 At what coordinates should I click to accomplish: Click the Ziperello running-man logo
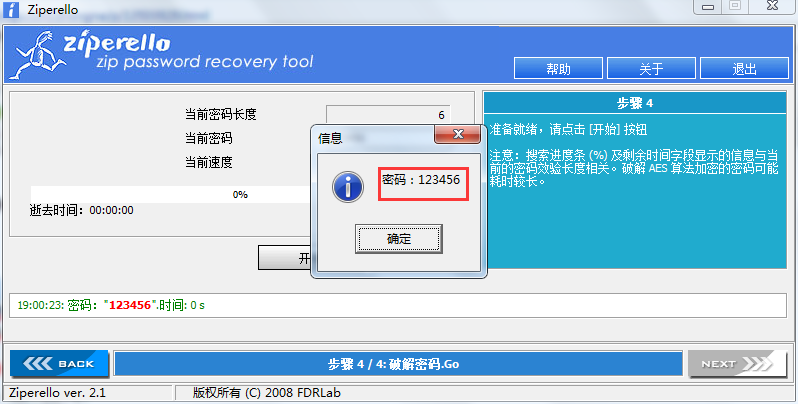[x=40, y=55]
